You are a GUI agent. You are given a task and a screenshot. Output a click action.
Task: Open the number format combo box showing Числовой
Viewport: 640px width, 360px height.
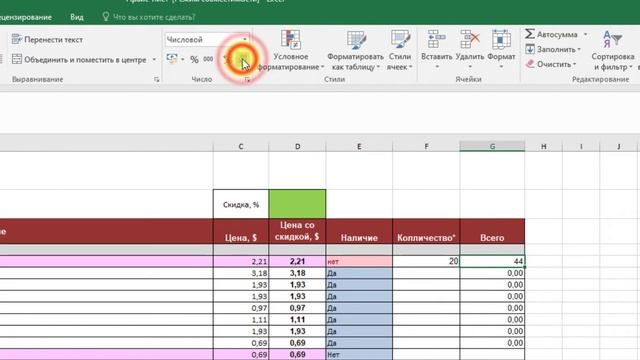[207, 40]
